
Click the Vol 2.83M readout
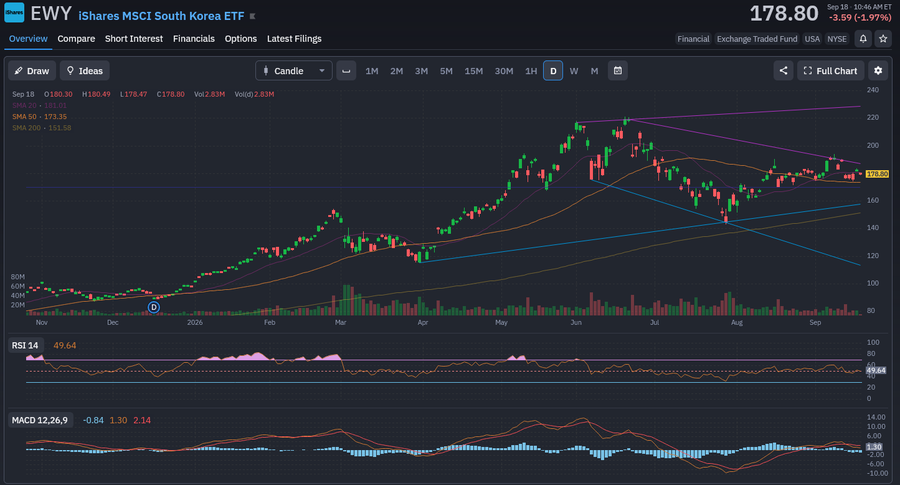click(x=209, y=94)
